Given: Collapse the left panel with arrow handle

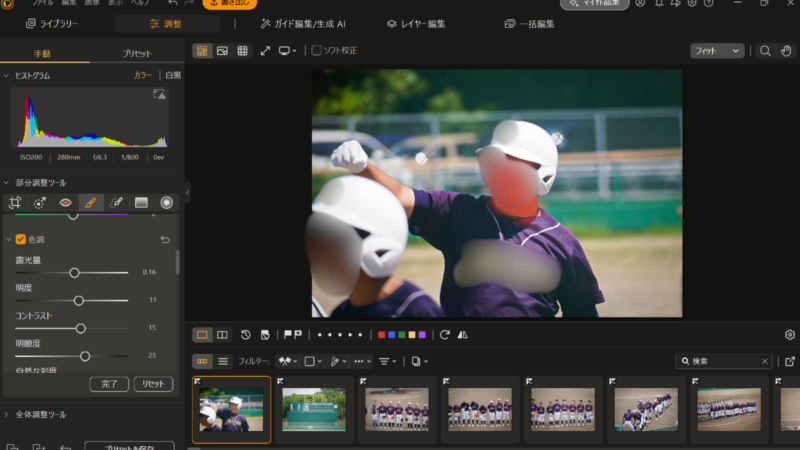Looking at the screenshot, I should coord(187,192).
